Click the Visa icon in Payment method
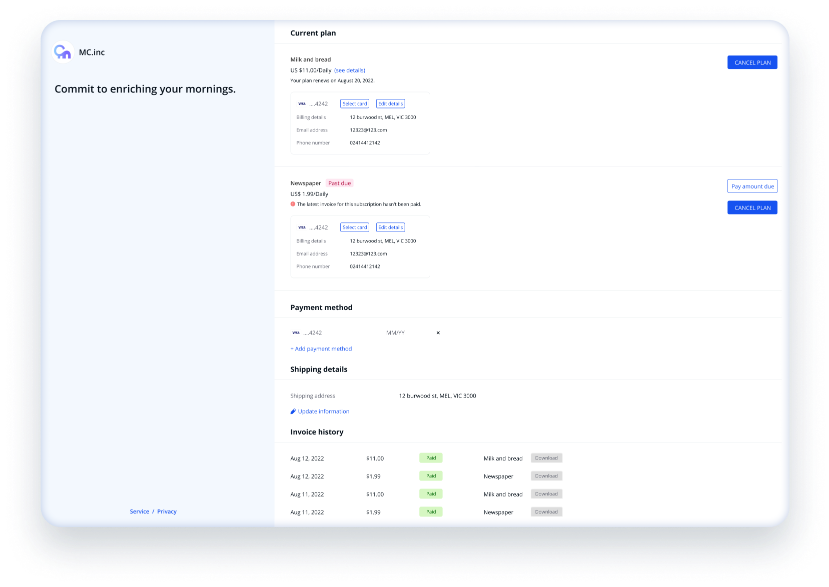 point(296,332)
